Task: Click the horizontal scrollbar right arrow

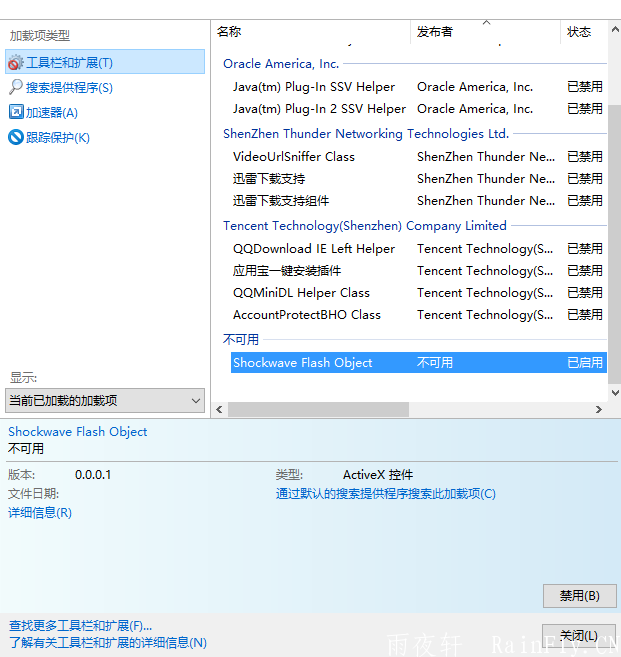Action: [599, 410]
